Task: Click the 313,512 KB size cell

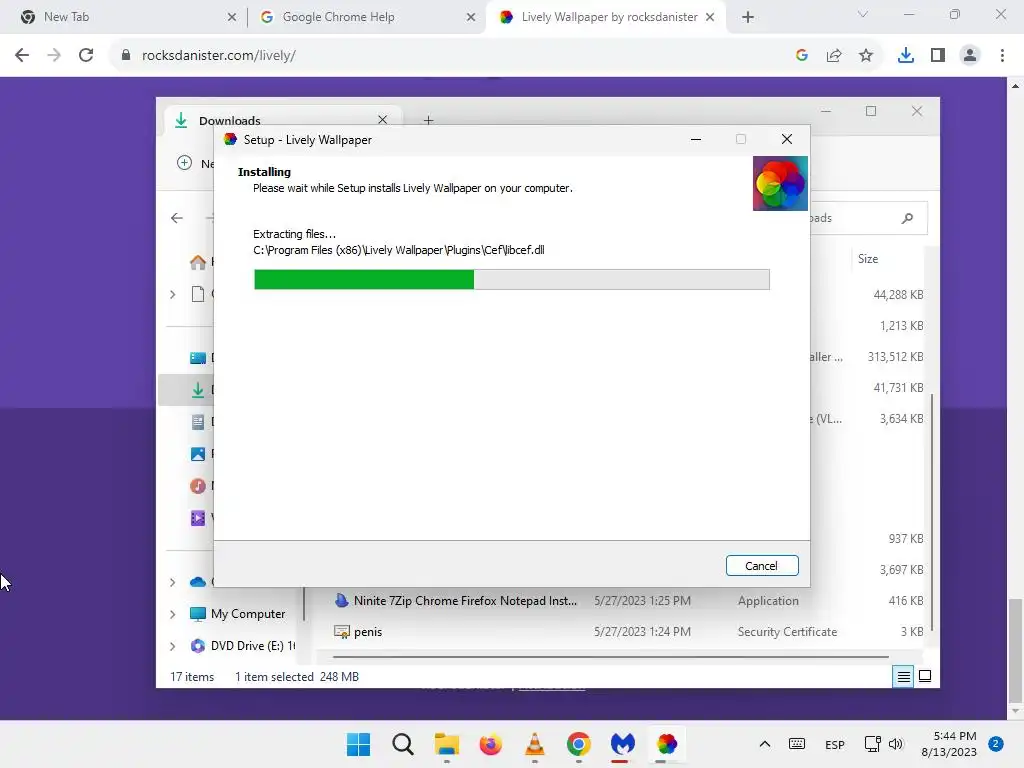Action: coord(895,357)
